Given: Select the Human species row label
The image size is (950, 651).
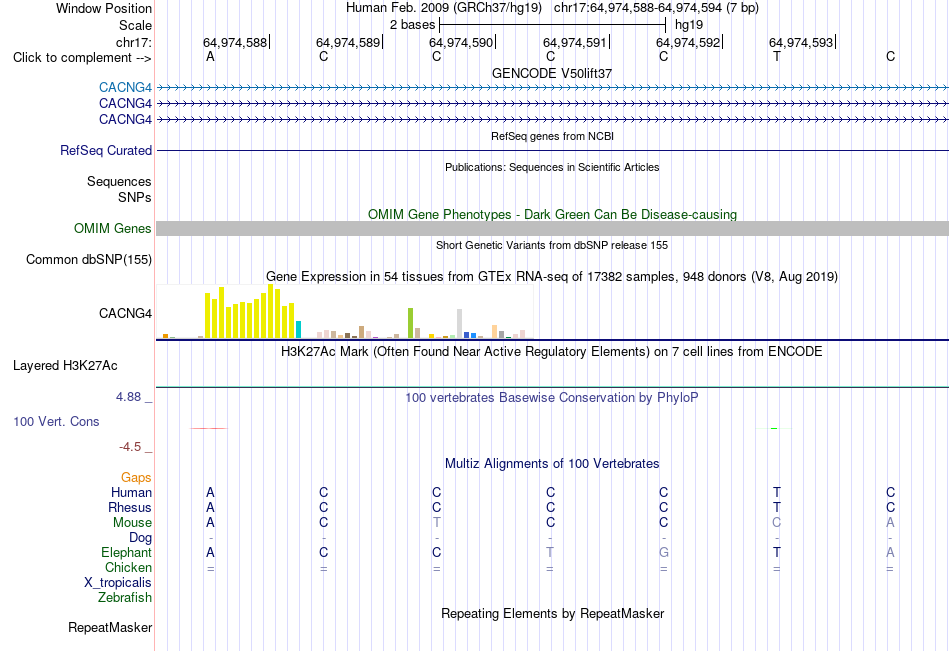Looking at the screenshot, I should tap(131, 492).
